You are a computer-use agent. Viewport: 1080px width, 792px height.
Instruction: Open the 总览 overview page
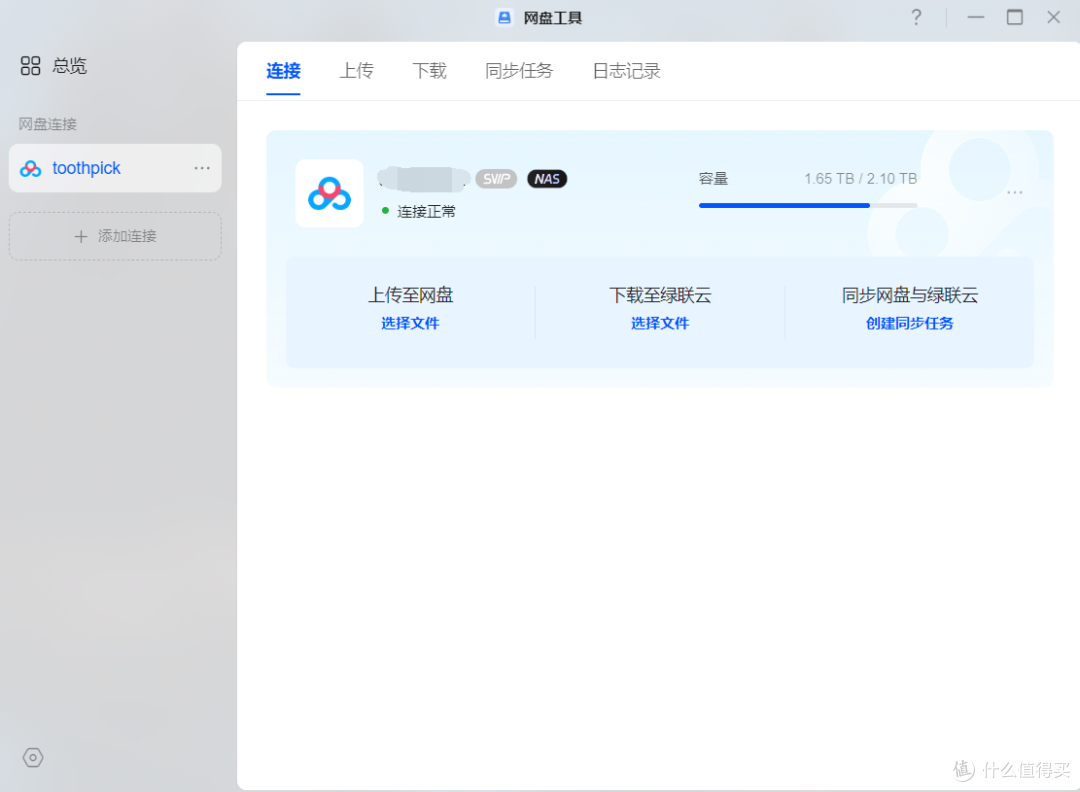(x=54, y=66)
